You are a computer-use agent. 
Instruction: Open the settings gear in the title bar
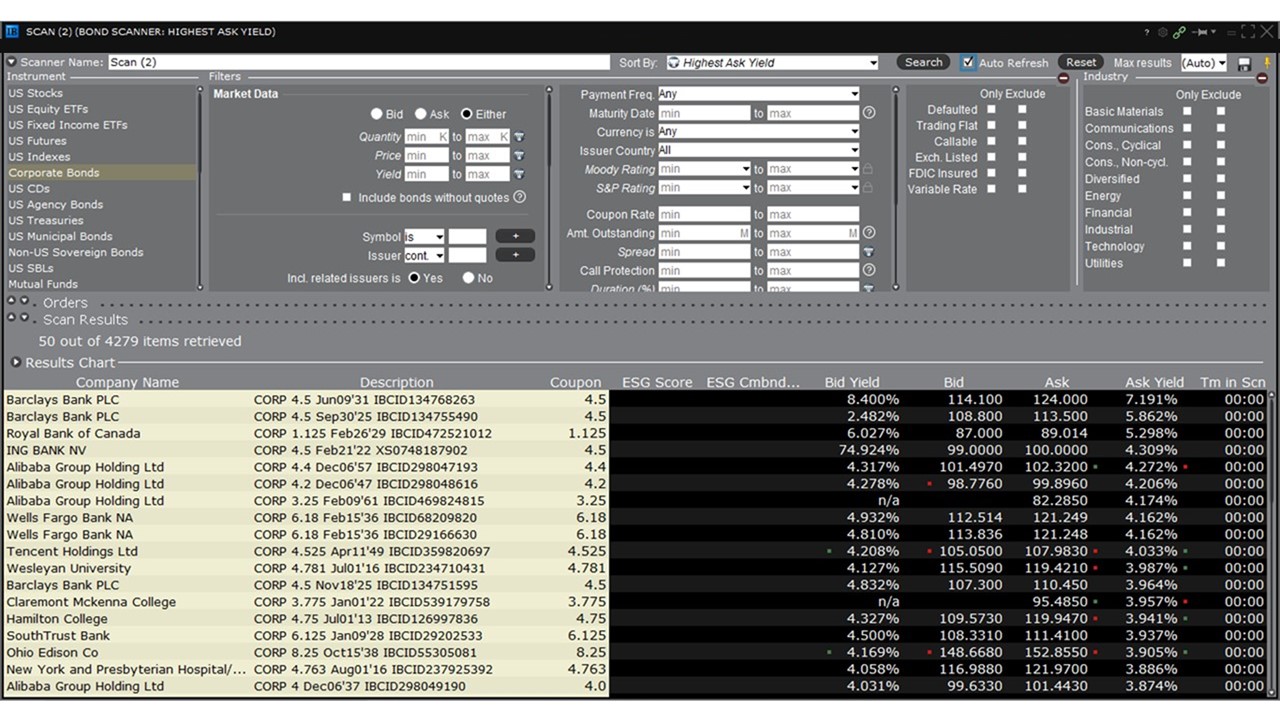tap(1163, 31)
